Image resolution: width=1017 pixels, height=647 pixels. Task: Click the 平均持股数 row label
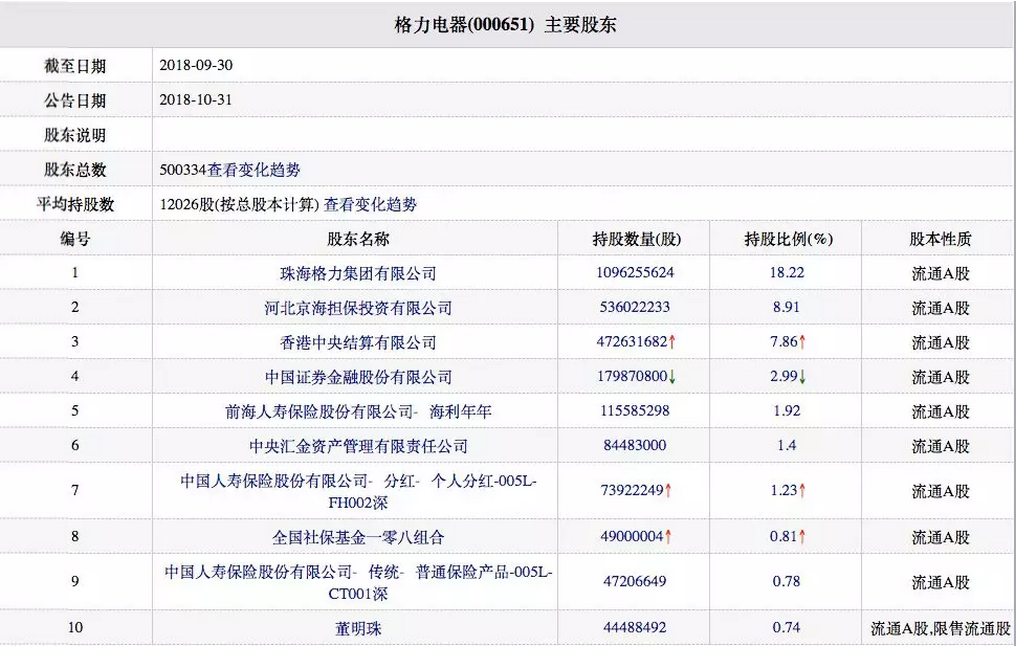(75, 205)
